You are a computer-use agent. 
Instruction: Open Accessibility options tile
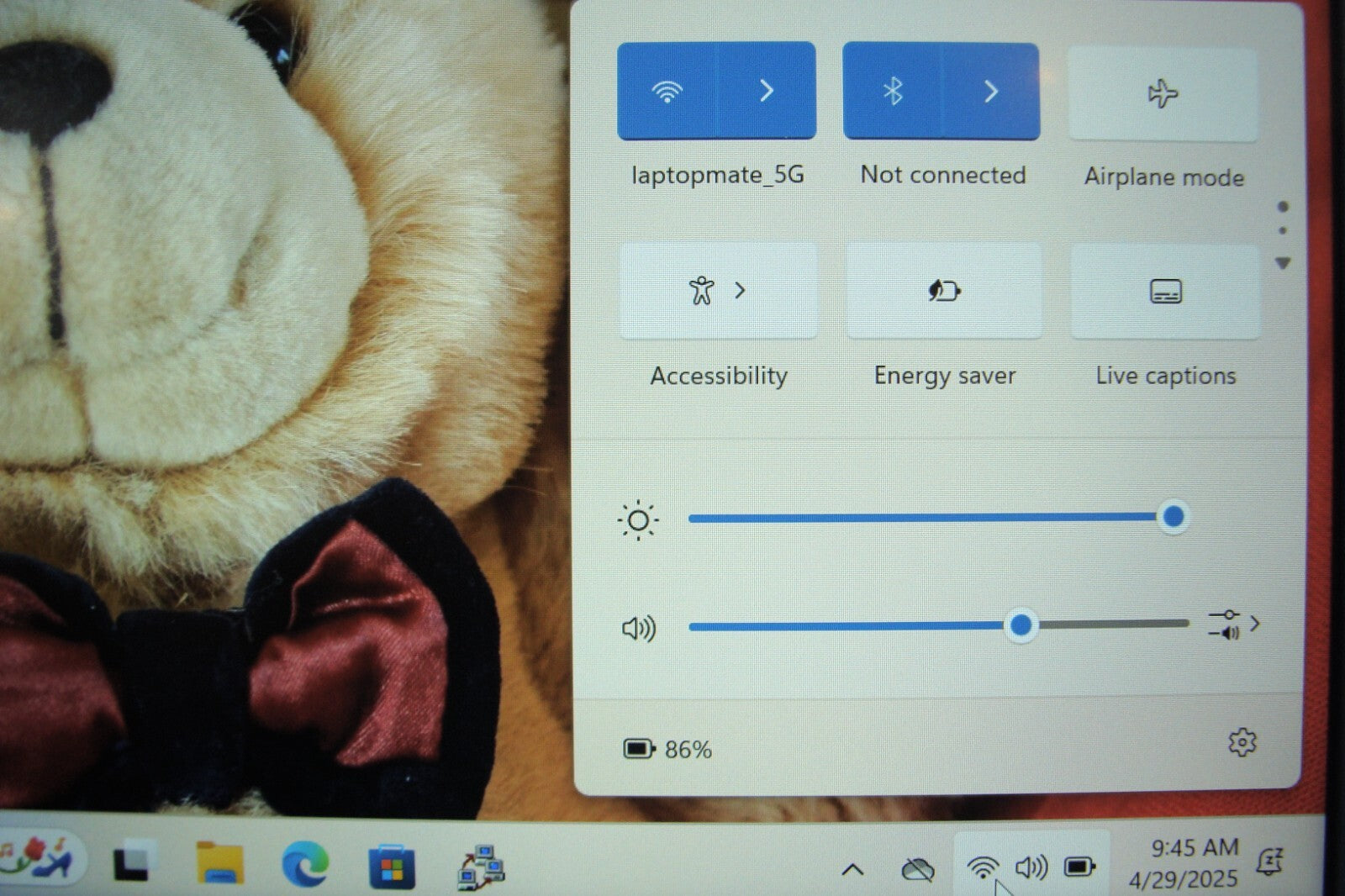point(717,291)
